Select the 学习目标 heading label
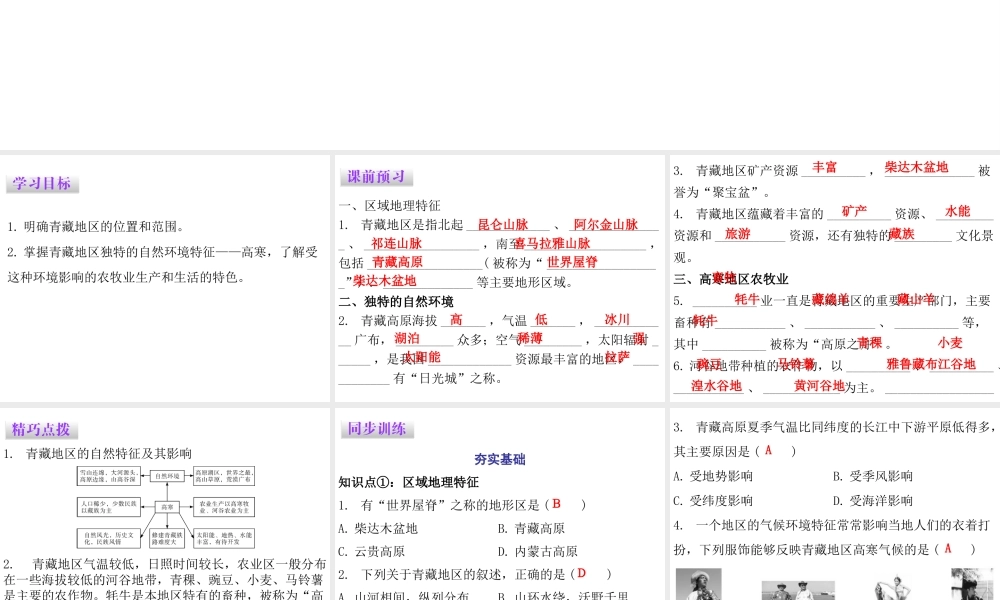1000x600 pixels. [x=42, y=184]
